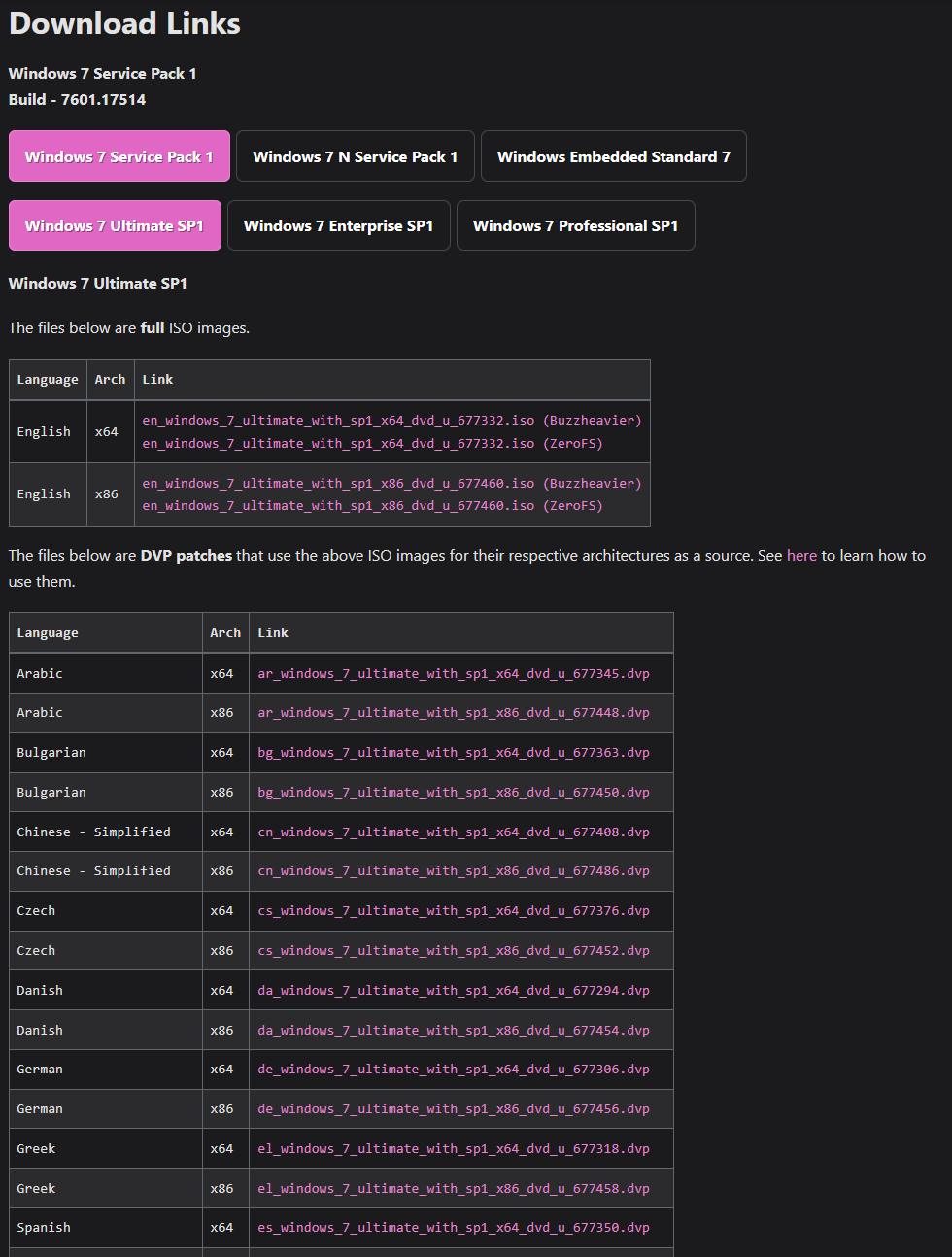Download Greek x86 DVP patch 677458
This screenshot has width=952, height=1257.
click(454, 1189)
